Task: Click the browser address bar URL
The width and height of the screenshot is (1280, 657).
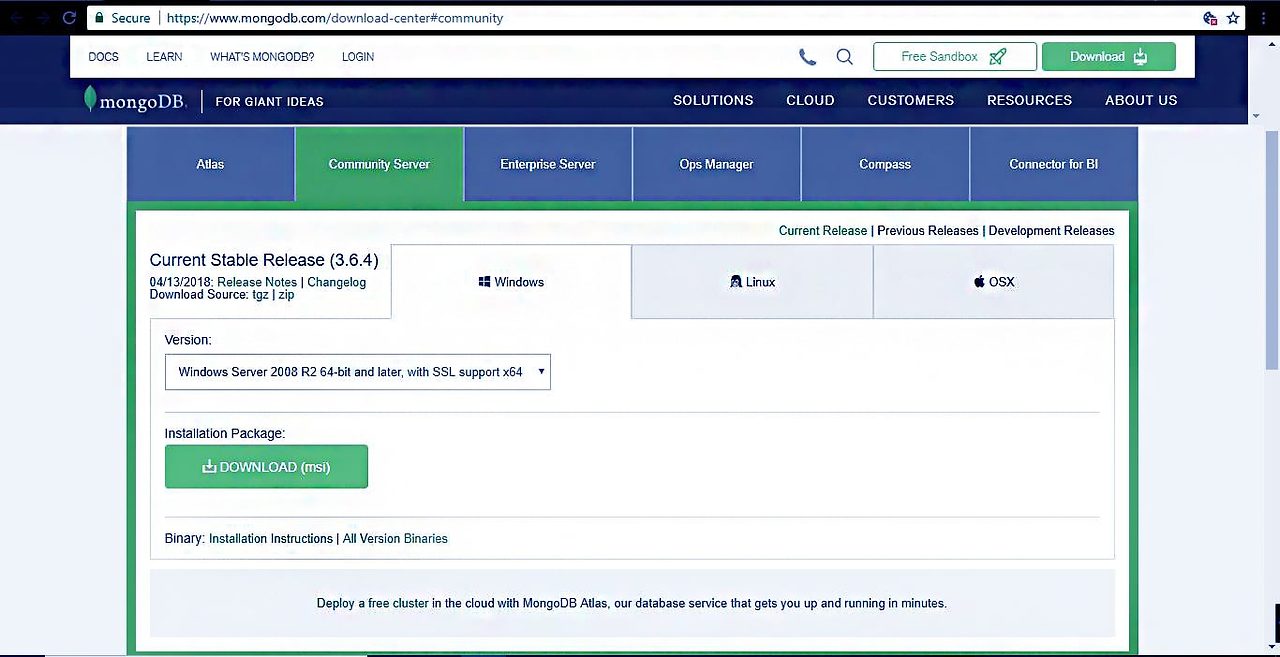Action: [x=335, y=18]
